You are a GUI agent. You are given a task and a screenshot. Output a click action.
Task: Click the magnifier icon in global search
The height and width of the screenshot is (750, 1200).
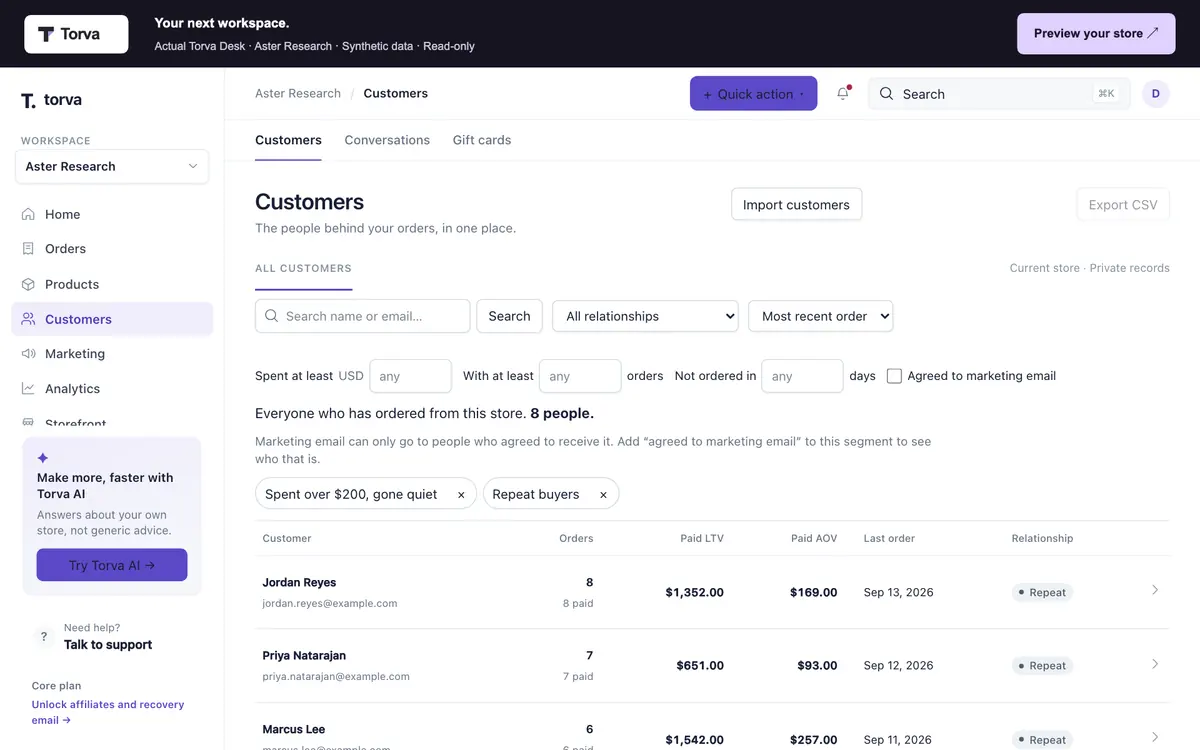click(886, 94)
